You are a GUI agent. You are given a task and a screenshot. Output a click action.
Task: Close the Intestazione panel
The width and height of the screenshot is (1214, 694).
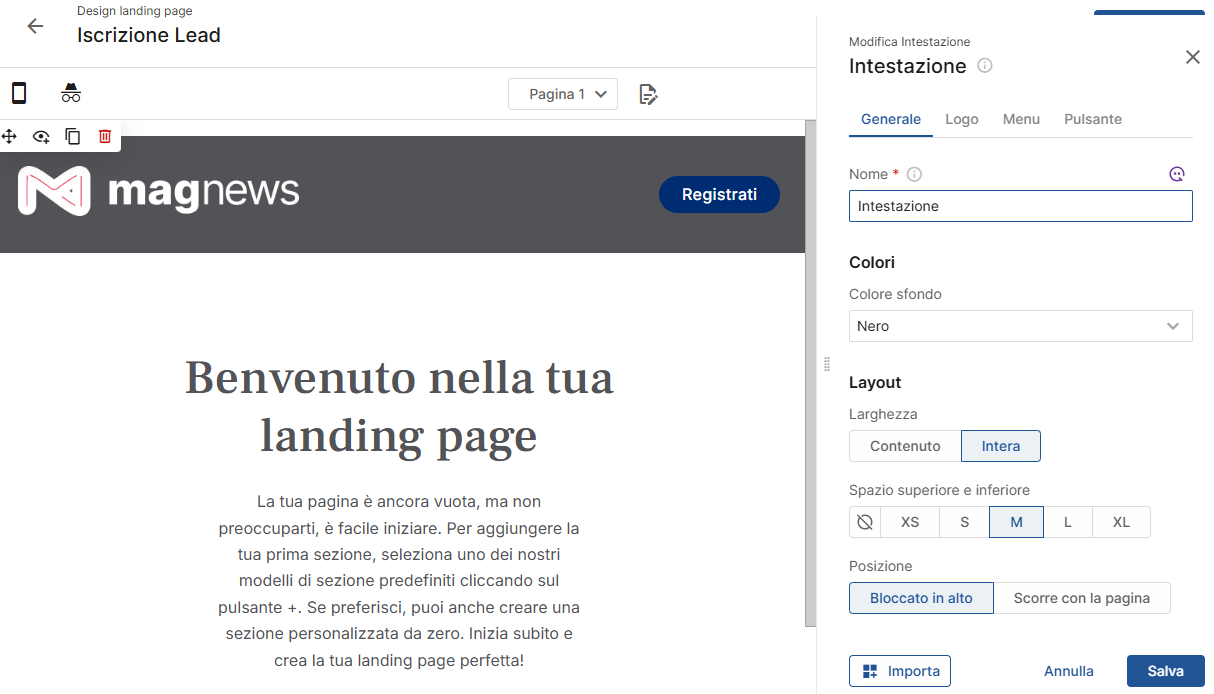pos(1192,57)
